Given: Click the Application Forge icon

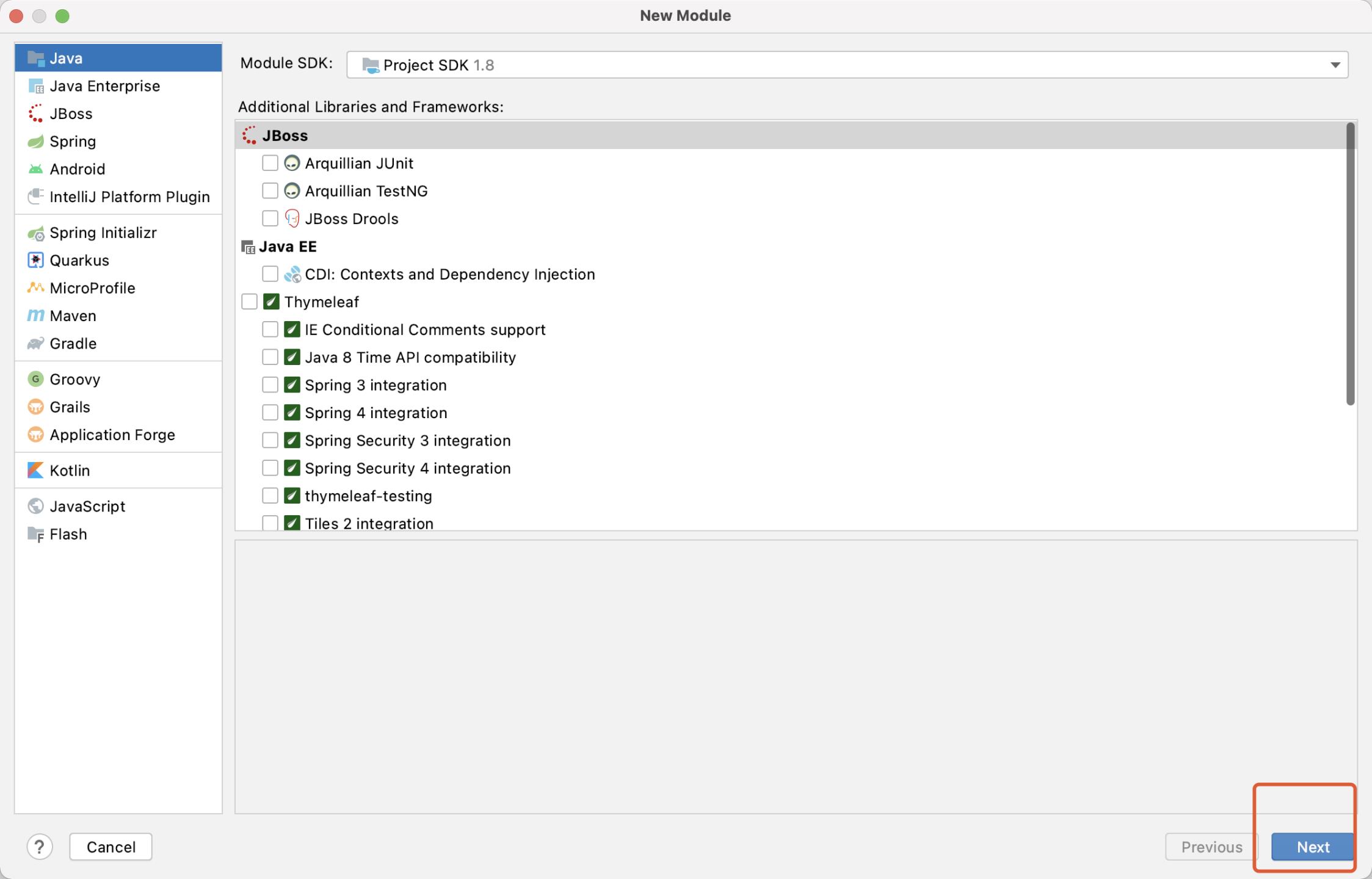Looking at the screenshot, I should tap(36, 435).
